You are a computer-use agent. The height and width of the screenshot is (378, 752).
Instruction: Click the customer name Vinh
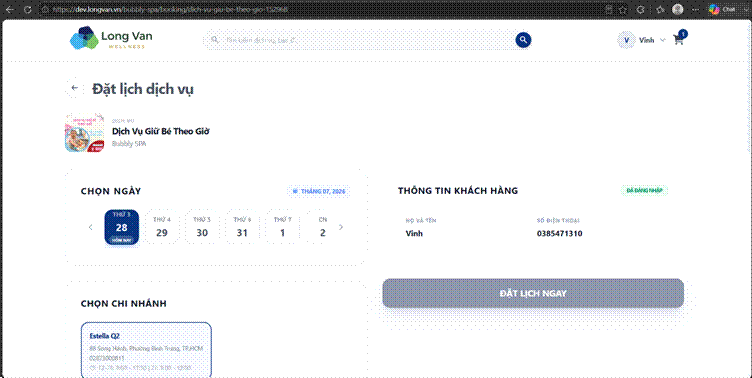[x=414, y=234]
